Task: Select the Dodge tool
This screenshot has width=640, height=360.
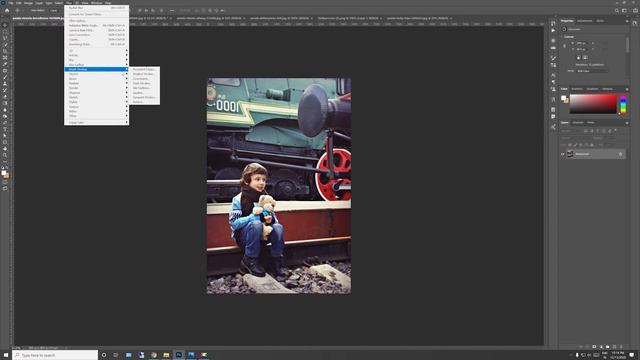Action: tap(5, 116)
